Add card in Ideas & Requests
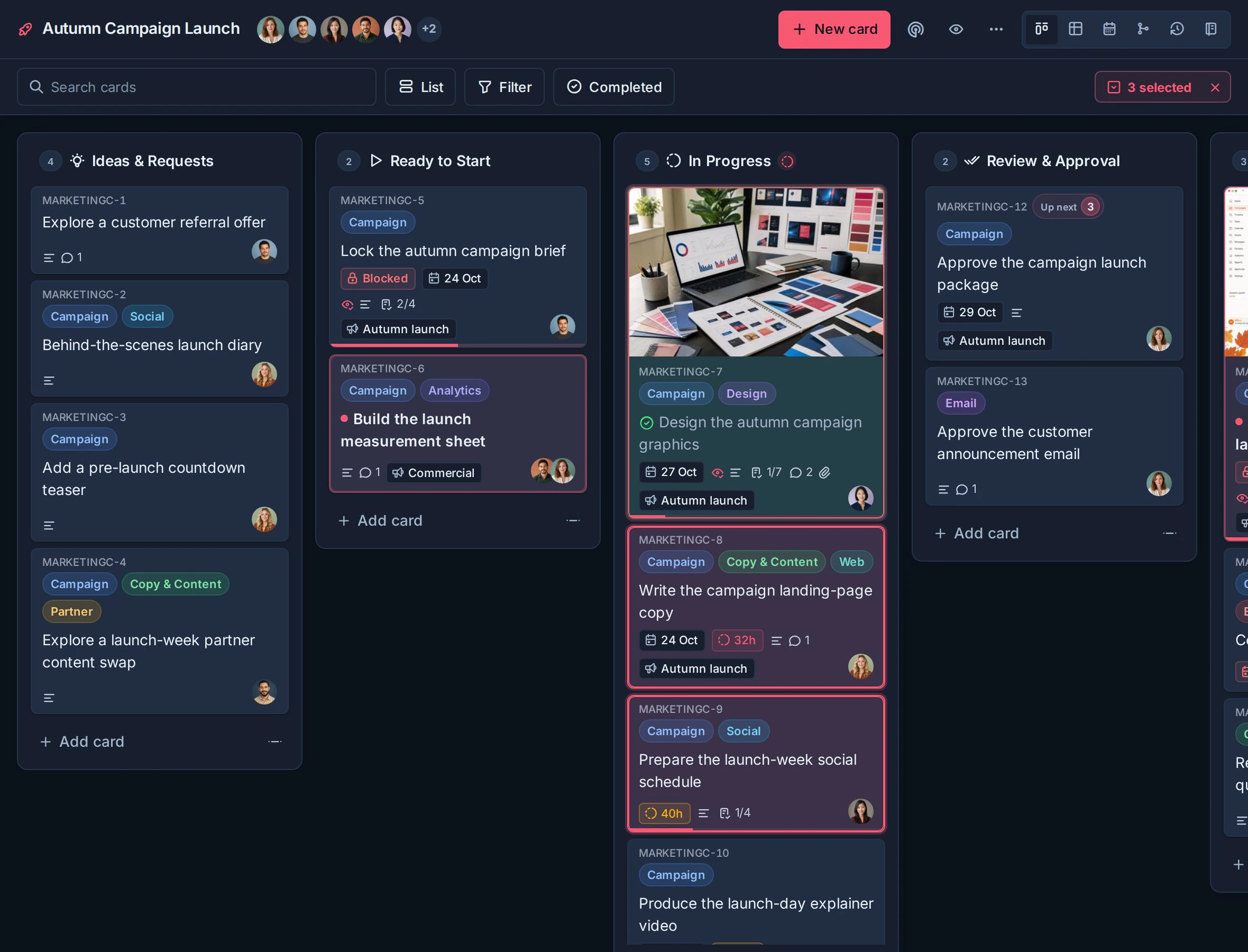1248x952 pixels. (x=82, y=741)
